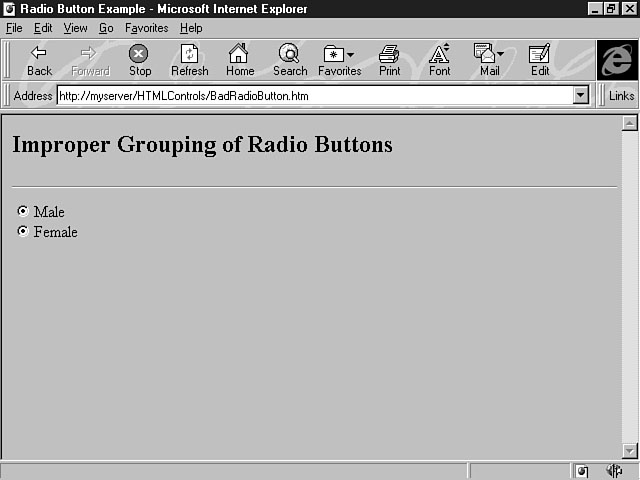
Task: Select the Male radio button
Action: 23,211
